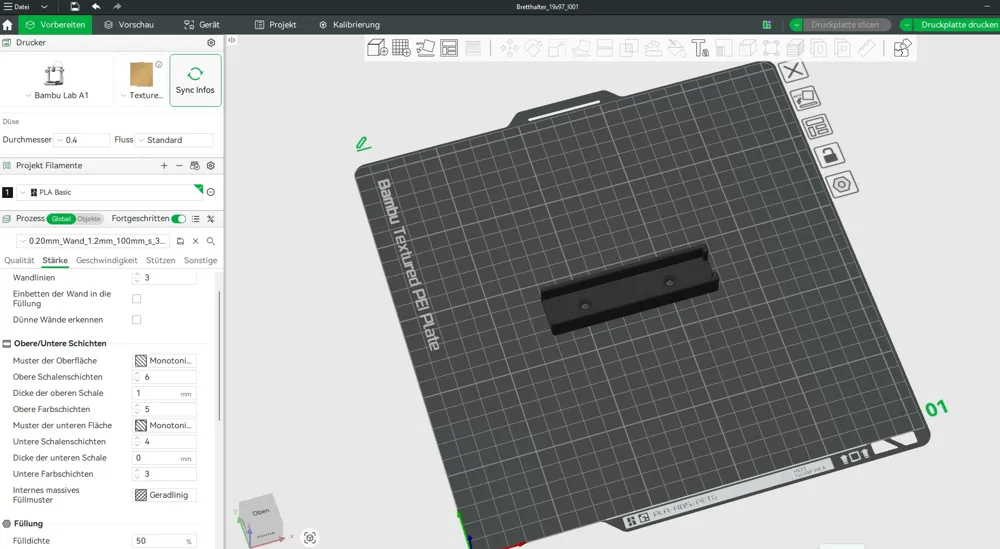The width and height of the screenshot is (1000, 549).
Task: Click the Add plate grid icon
Action: pos(401,48)
